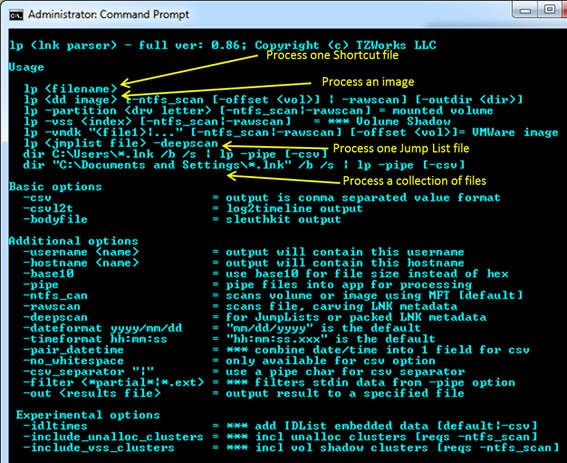Click 'pipe files into app for processing'

(349, 285)
